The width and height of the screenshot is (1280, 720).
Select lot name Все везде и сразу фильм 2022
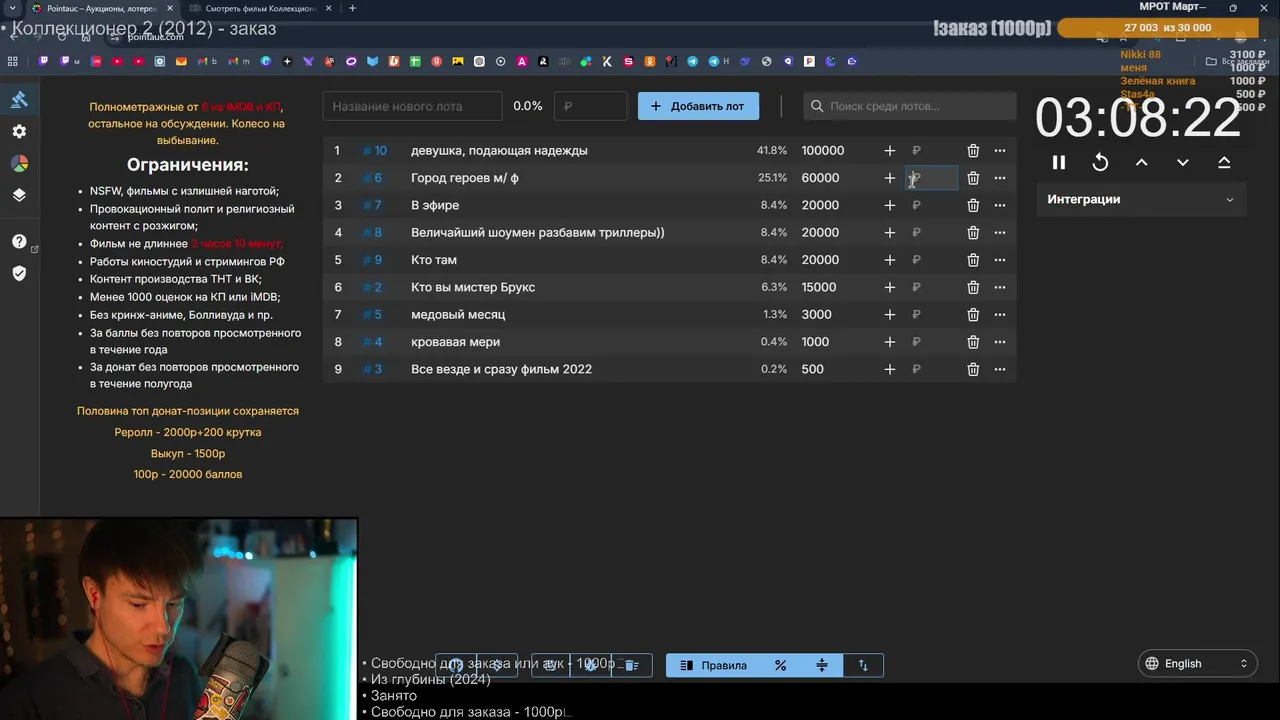(501, 369)
